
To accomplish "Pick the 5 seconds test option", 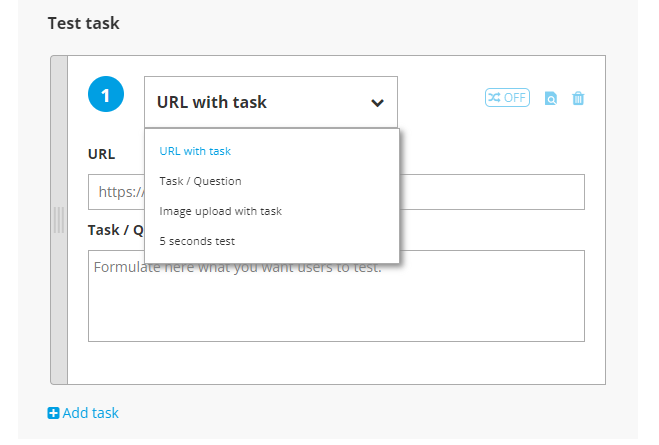I will (x=197, y=241).
